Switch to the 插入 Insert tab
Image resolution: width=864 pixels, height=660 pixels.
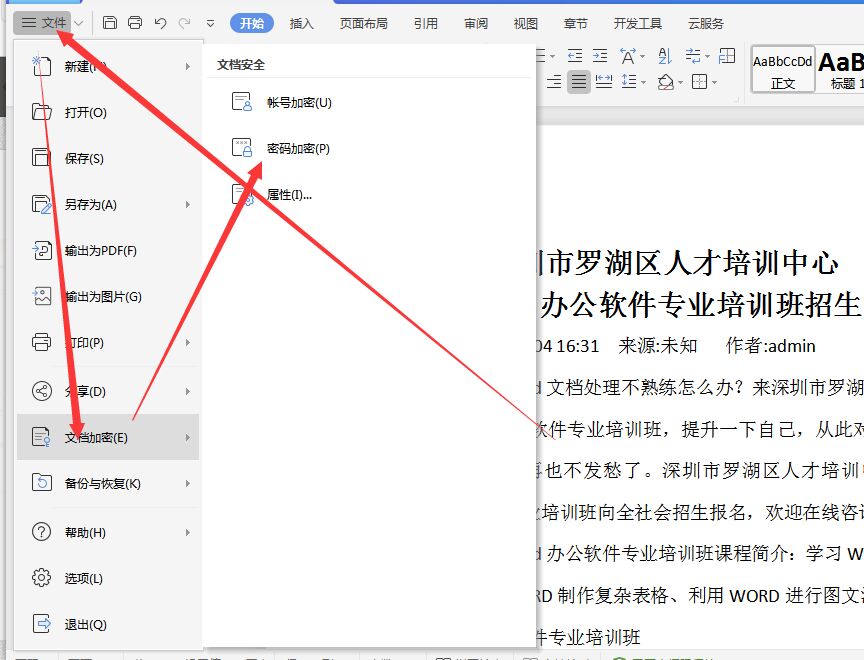click(x=301, y=23)
